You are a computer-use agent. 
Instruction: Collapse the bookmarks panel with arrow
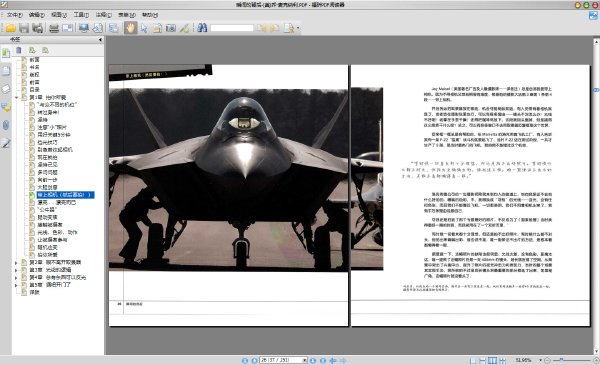pos(100,39)
